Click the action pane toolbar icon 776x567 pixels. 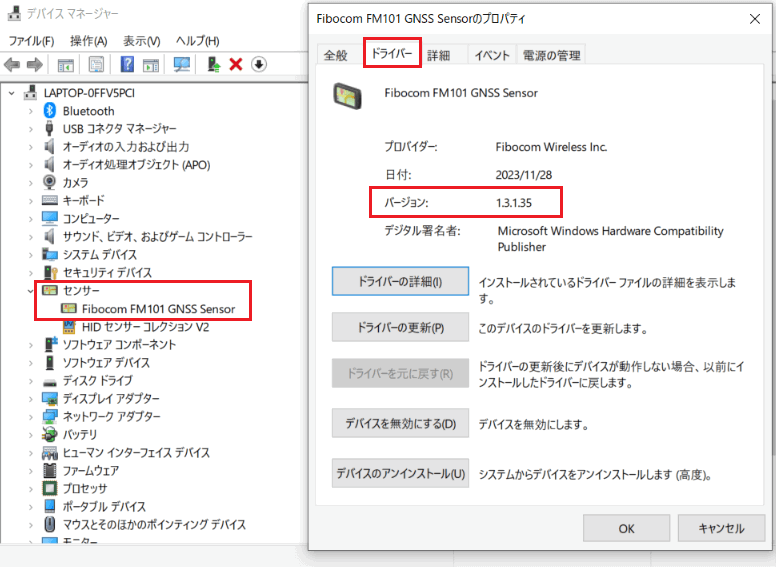click(x=150, y=64)
